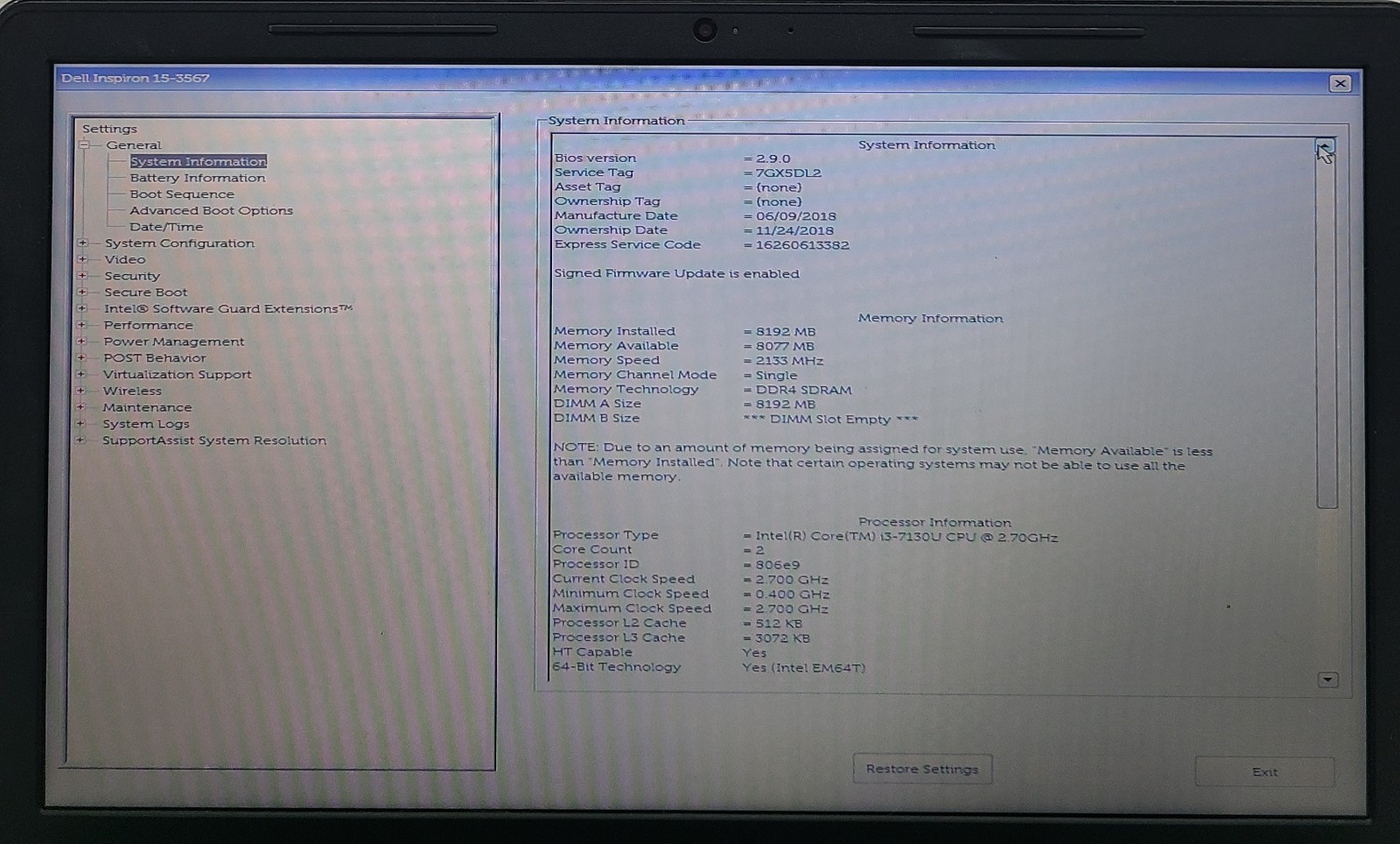Image resolution: width=1400 pixels, height=844 pixels.
Task: Click the Restore Settings button
Action: click(x=922, y=769)
